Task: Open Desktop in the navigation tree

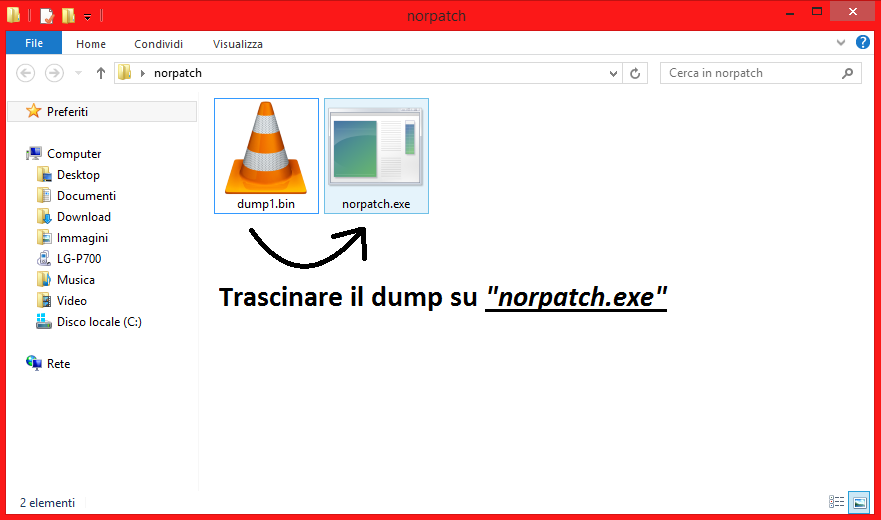Action: tap(78, 175)
